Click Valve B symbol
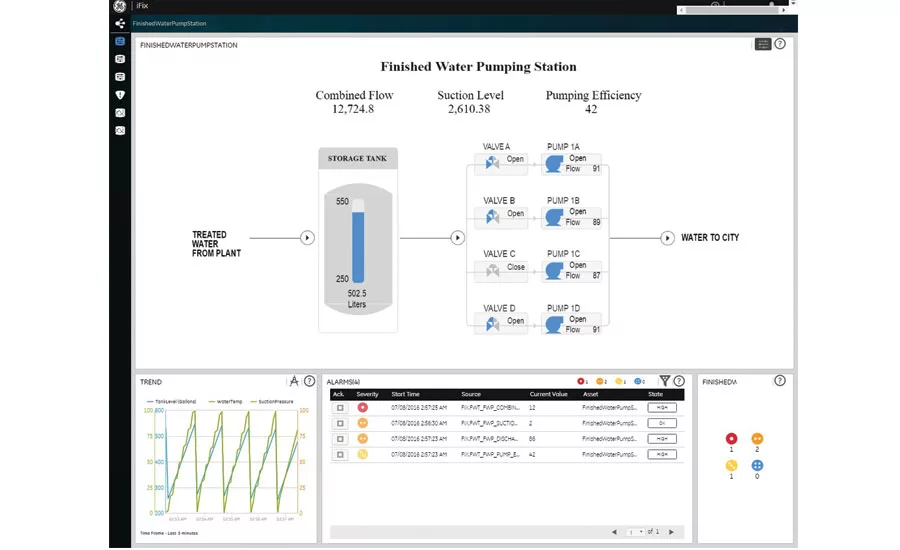Image resolution: width=900 pixels, height=550 pixels. (x=492, y=216)
